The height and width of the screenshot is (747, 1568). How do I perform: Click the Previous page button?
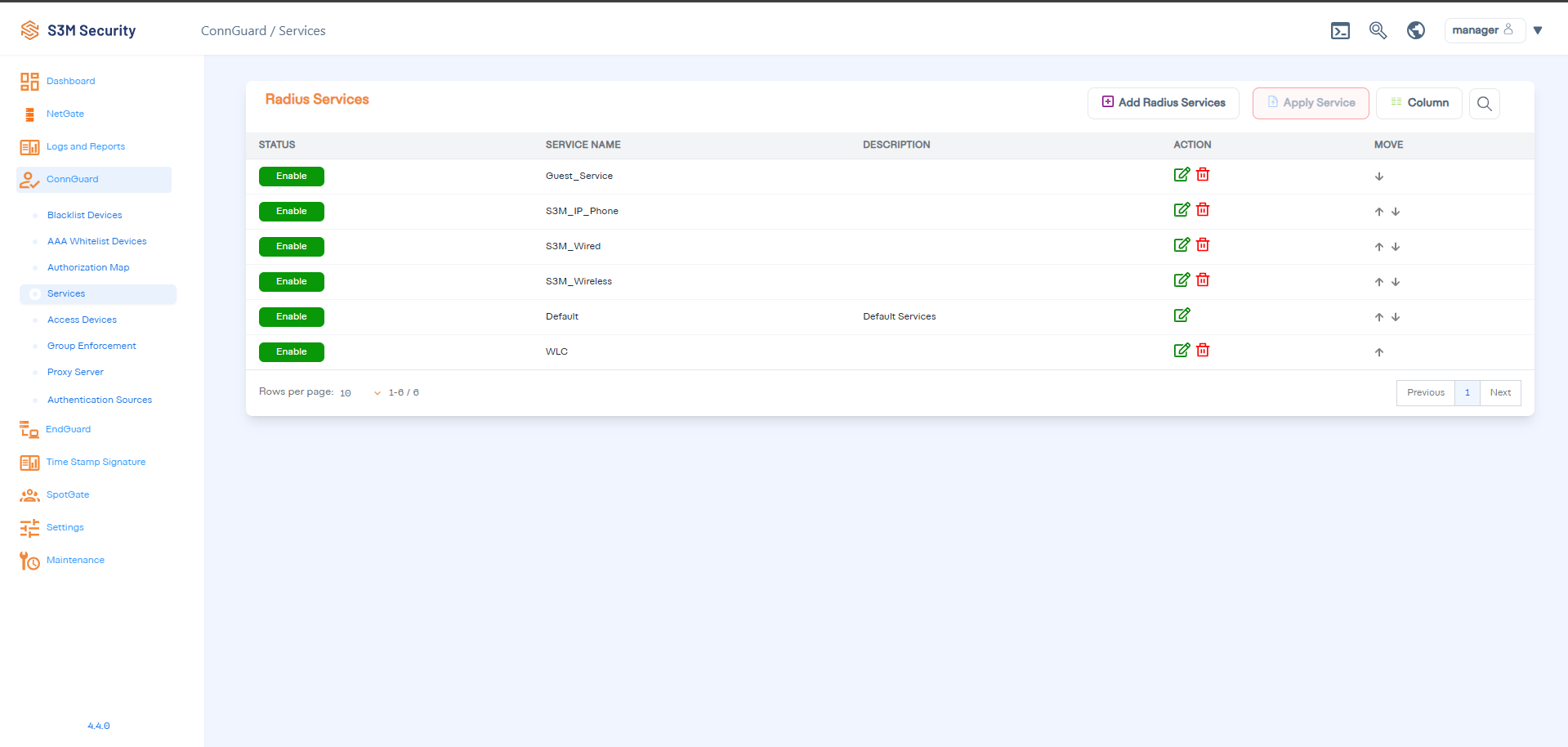point(1426,393)
